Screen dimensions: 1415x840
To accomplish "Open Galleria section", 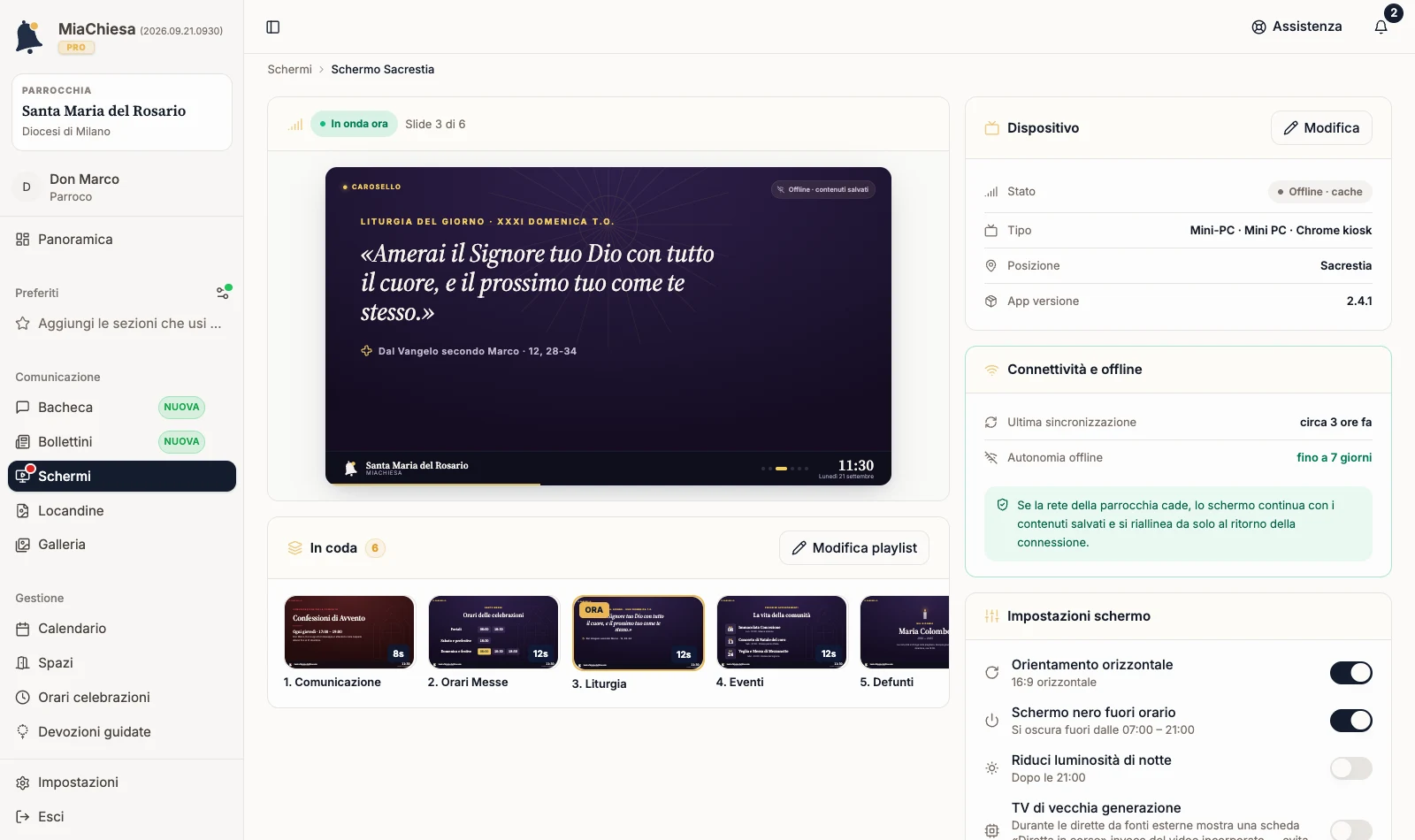I will (x=122, y=545).
